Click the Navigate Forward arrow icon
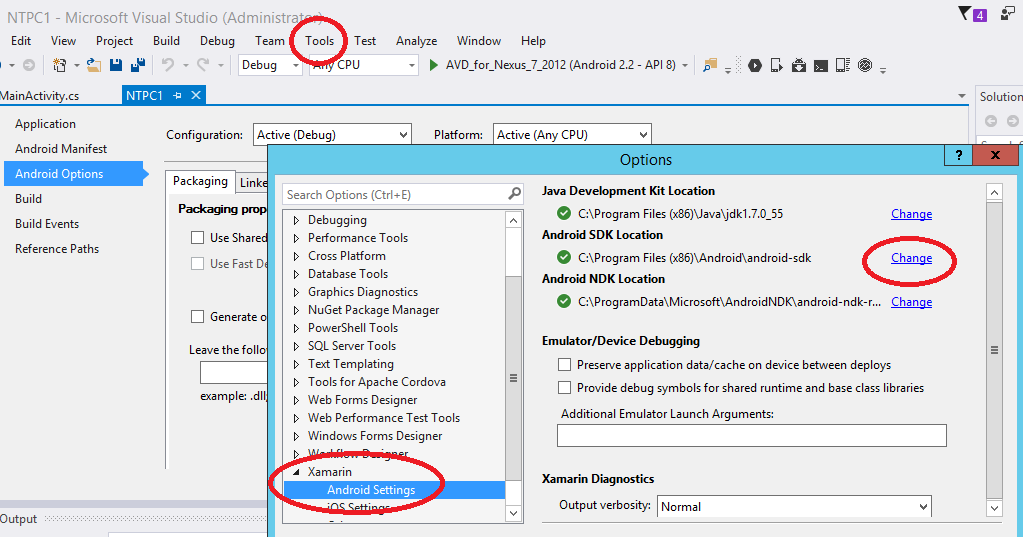The width and height of the screenshot is (1023, 537). 29,65
